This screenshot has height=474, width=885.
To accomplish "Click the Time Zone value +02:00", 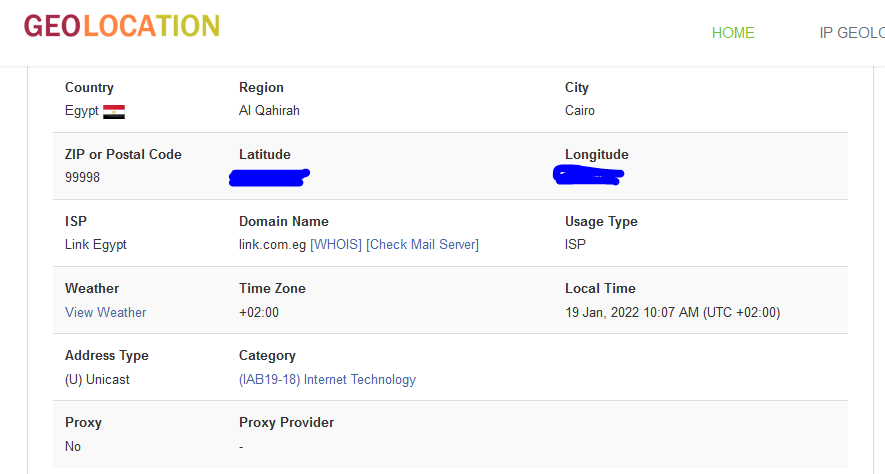I will 259,312.
